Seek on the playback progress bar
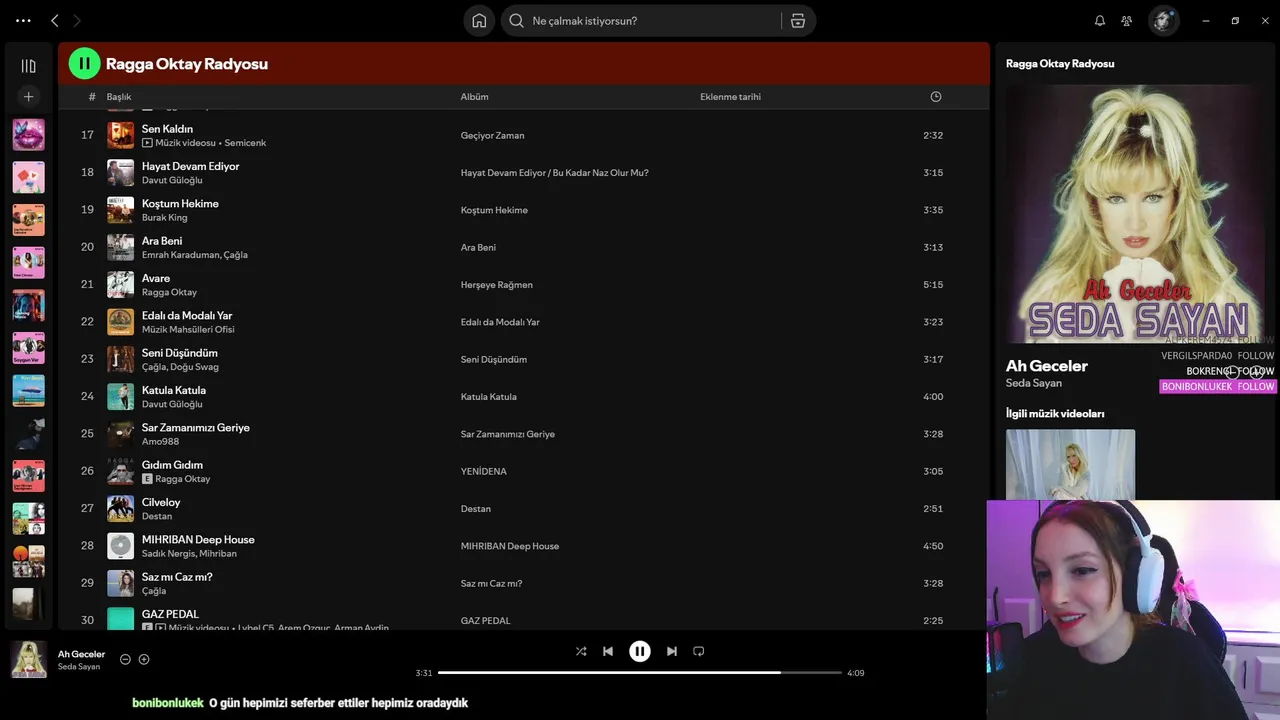This screenshot has height=720, width=1280. click(640, 673)
